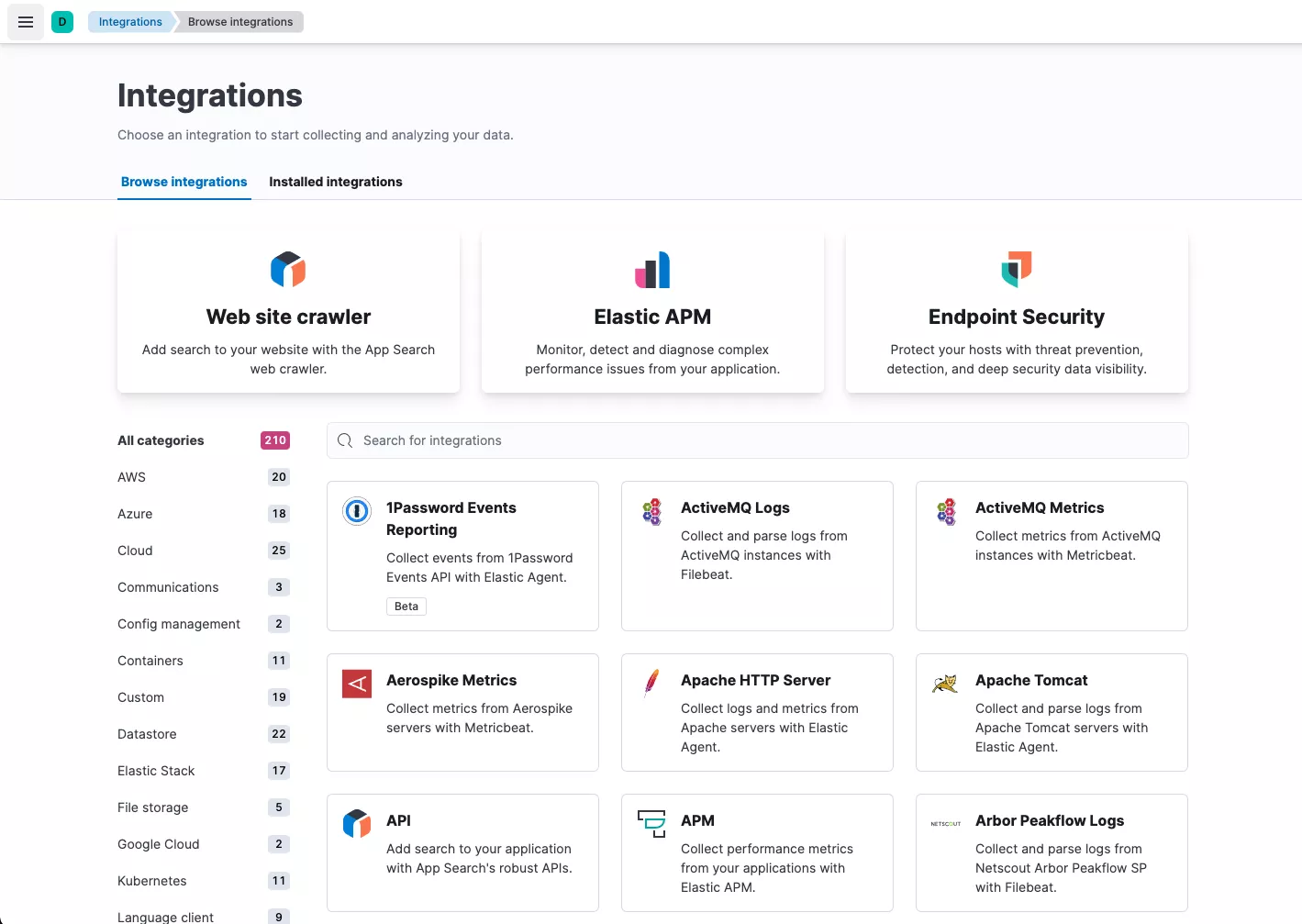
Task: Click the Datastore count badge 22
Action: point(279,734)
